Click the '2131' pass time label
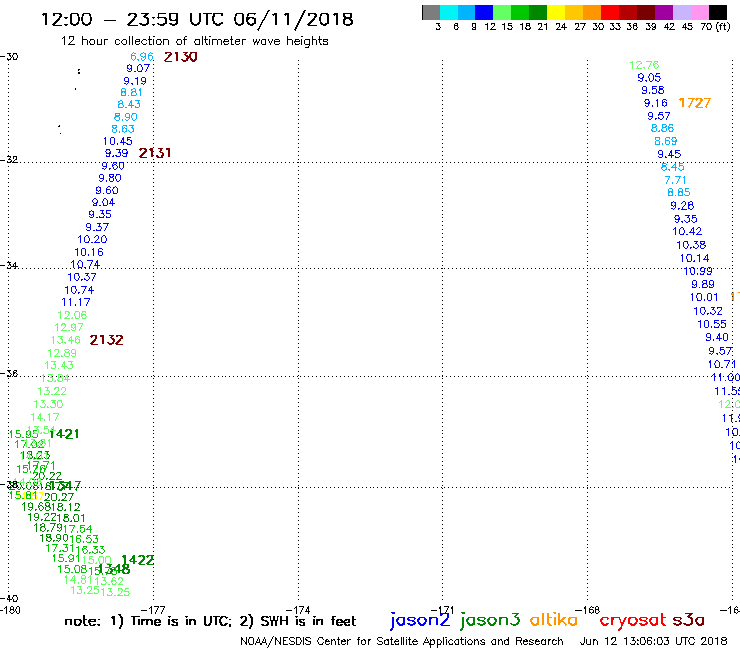Image resolution: width=740 pixels, height=650 pixels. point(155,153)
